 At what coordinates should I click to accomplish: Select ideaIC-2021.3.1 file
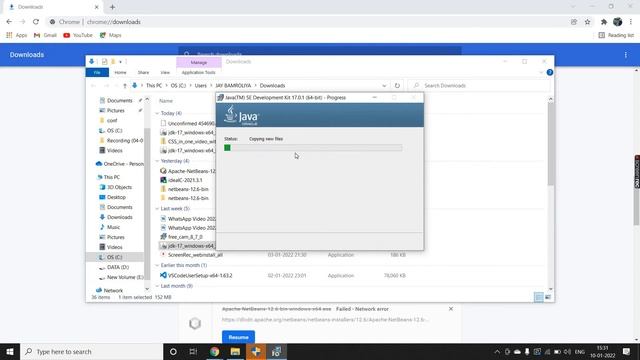tap(181, 180)
